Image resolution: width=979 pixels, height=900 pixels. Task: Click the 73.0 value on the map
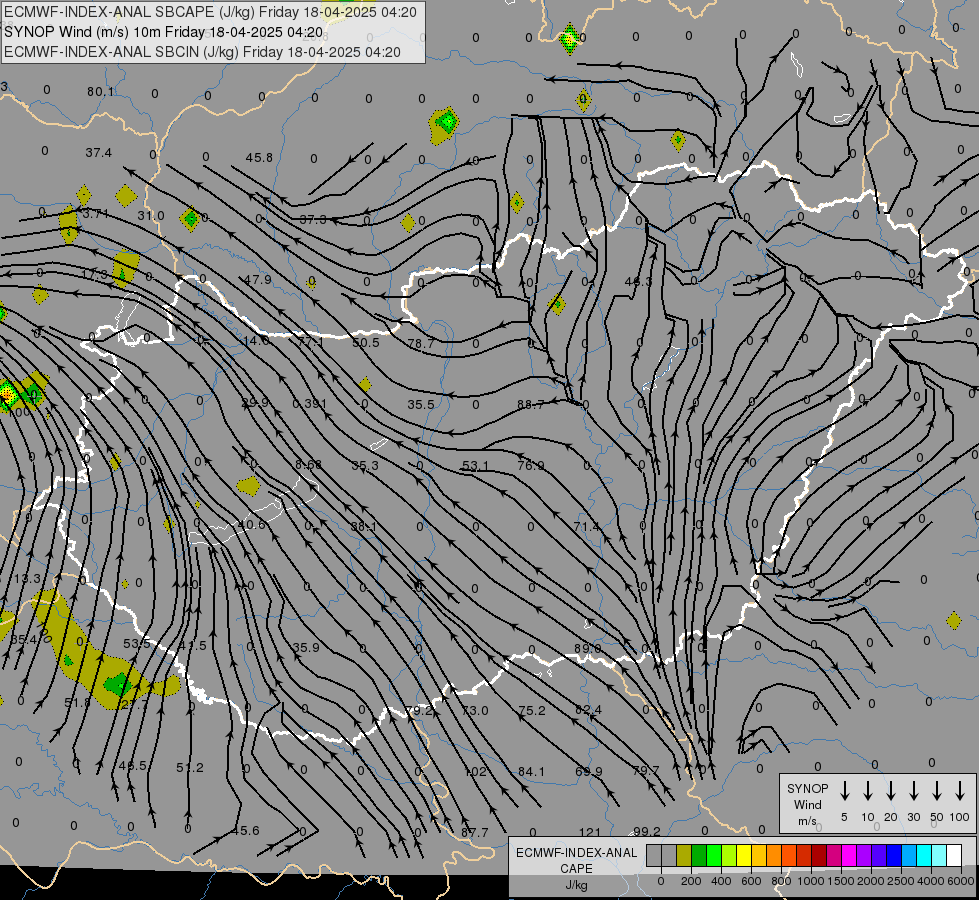point(475,711)
